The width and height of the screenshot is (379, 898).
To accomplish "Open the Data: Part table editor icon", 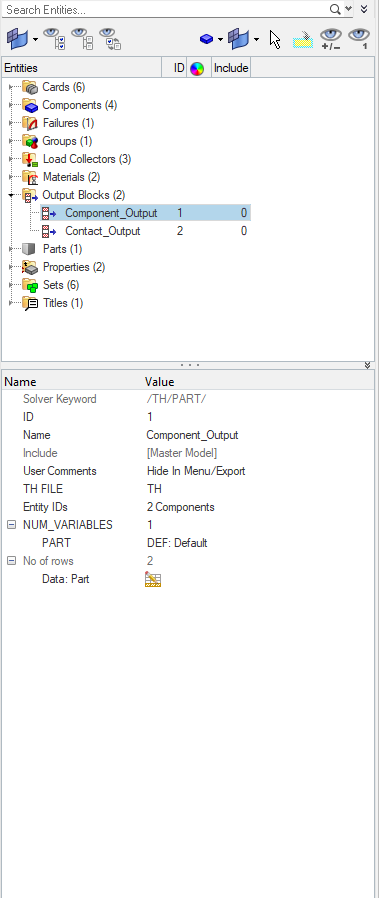I will (x=153, y=579).
